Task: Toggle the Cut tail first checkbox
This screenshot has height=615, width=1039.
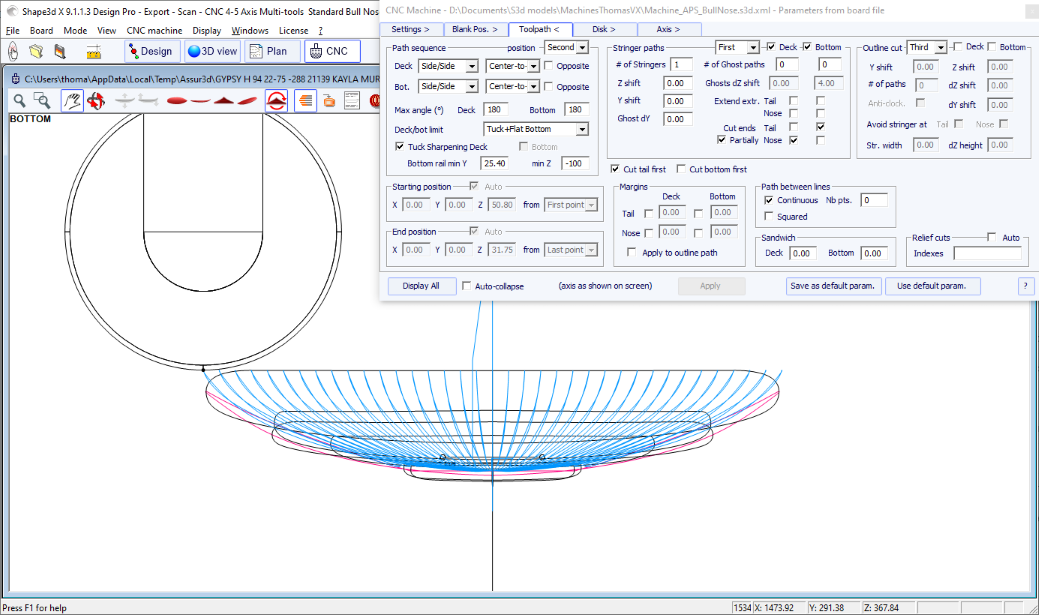Action: (614, 169)
